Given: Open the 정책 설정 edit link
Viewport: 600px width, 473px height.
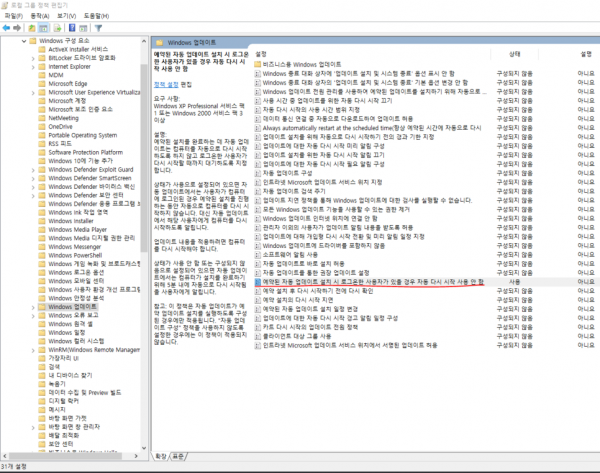Looking at the screenshot, I should [166, 85].
